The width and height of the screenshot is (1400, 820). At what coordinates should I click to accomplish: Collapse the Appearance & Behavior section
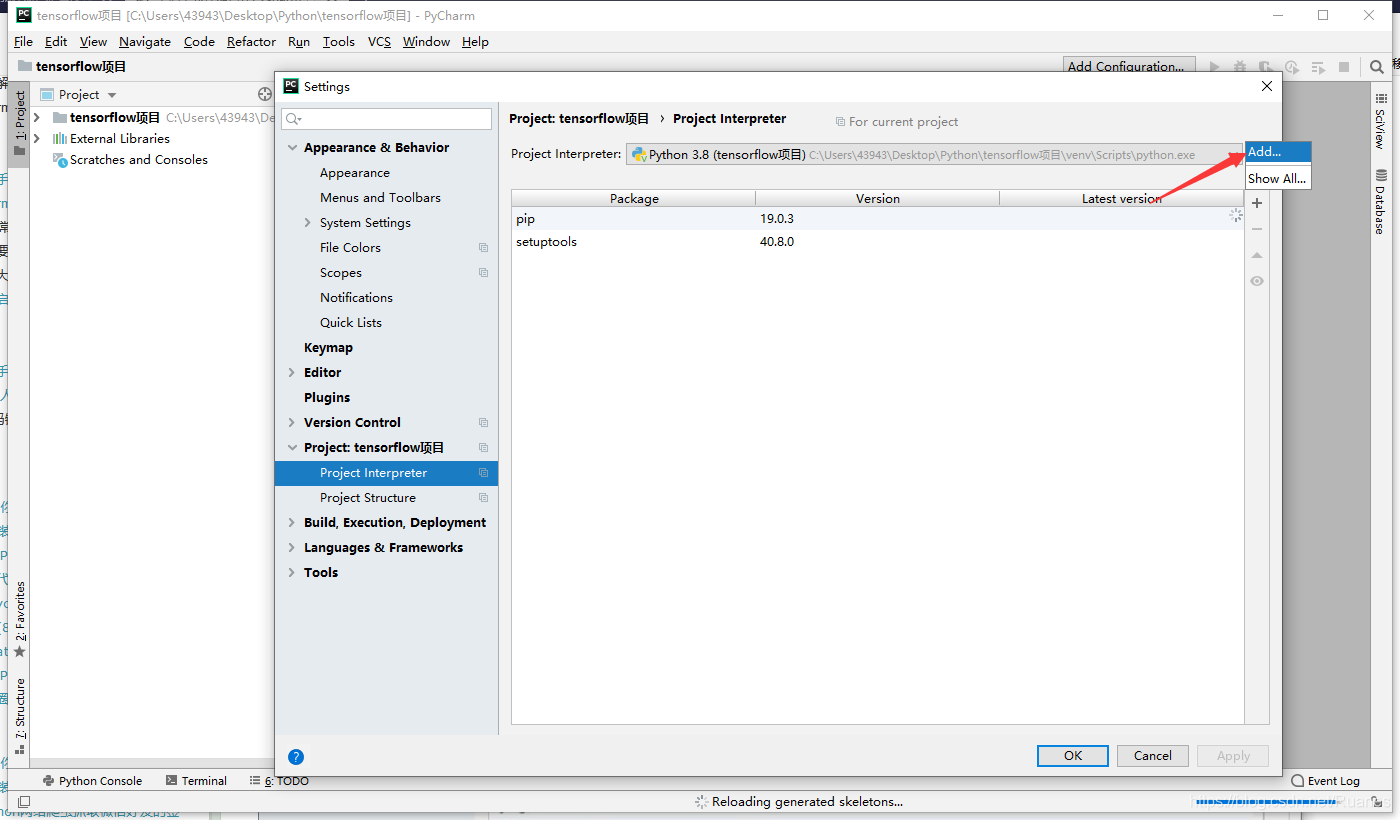click(x=293, y=148)
